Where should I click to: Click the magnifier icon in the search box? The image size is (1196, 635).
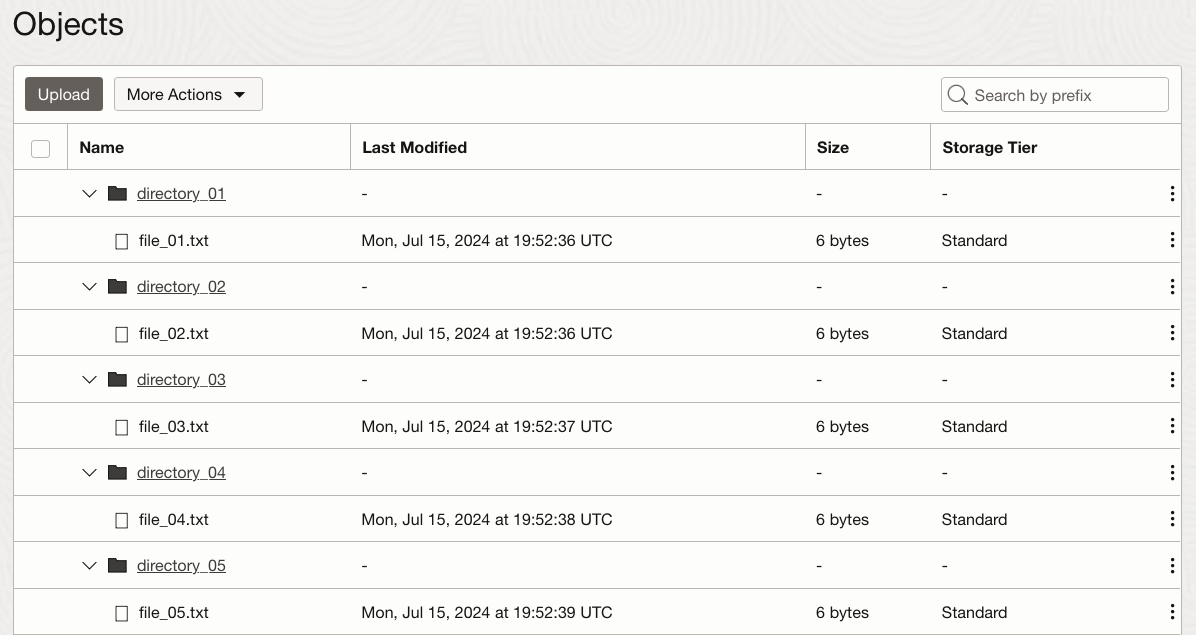[957, 94]
